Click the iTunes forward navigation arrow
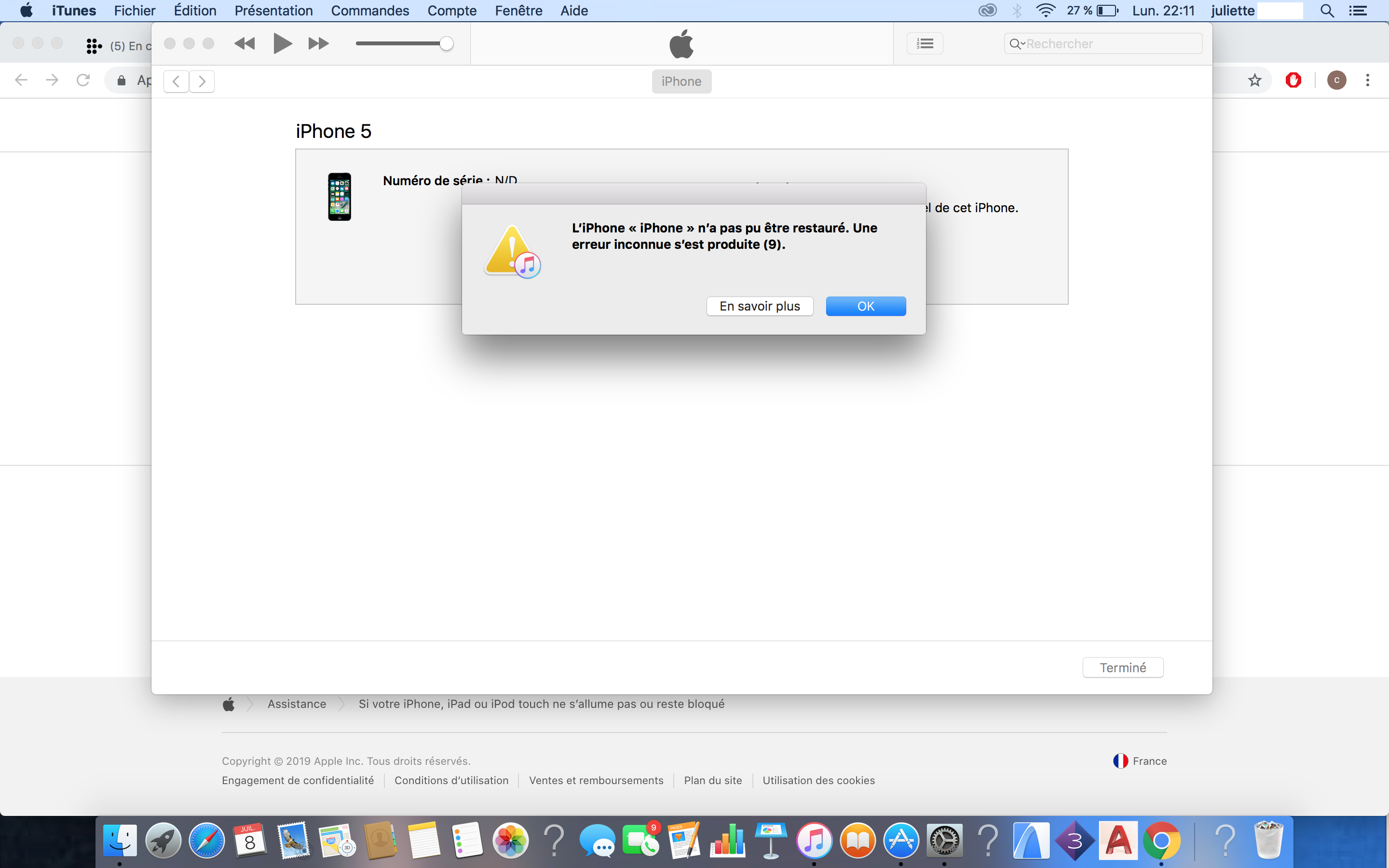Viewport: 1389px width, 868px height. coord(202,81)
